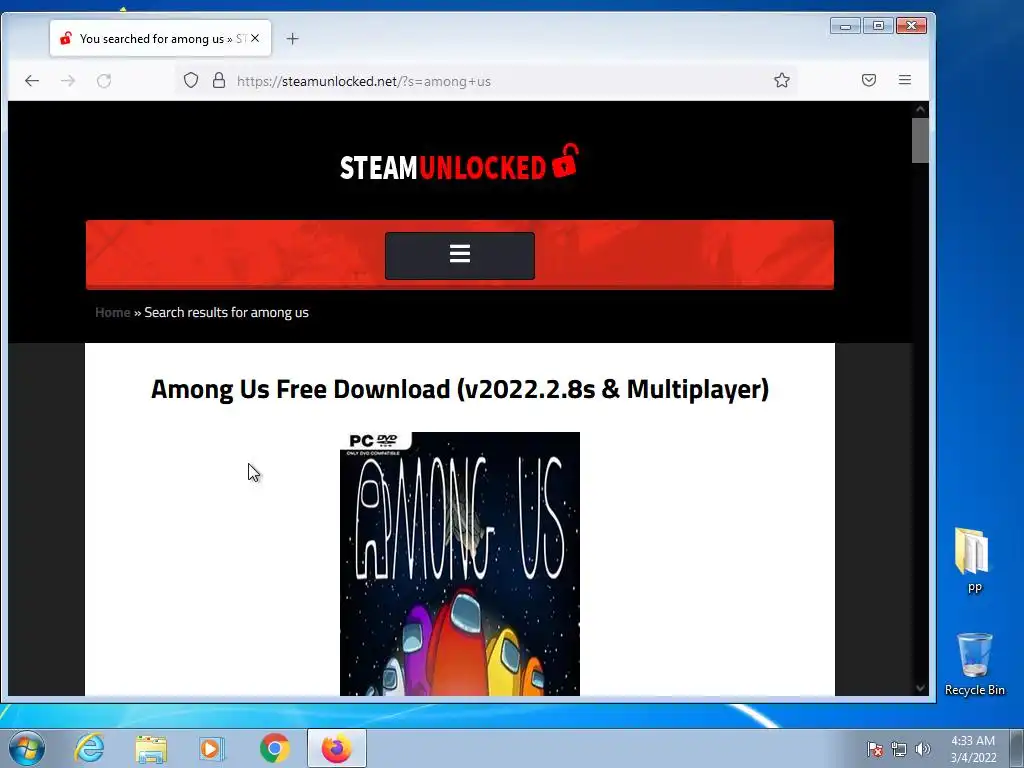Open a new tab with the plus button
This screenshot has width=1024, height=768.
point(293,39)
